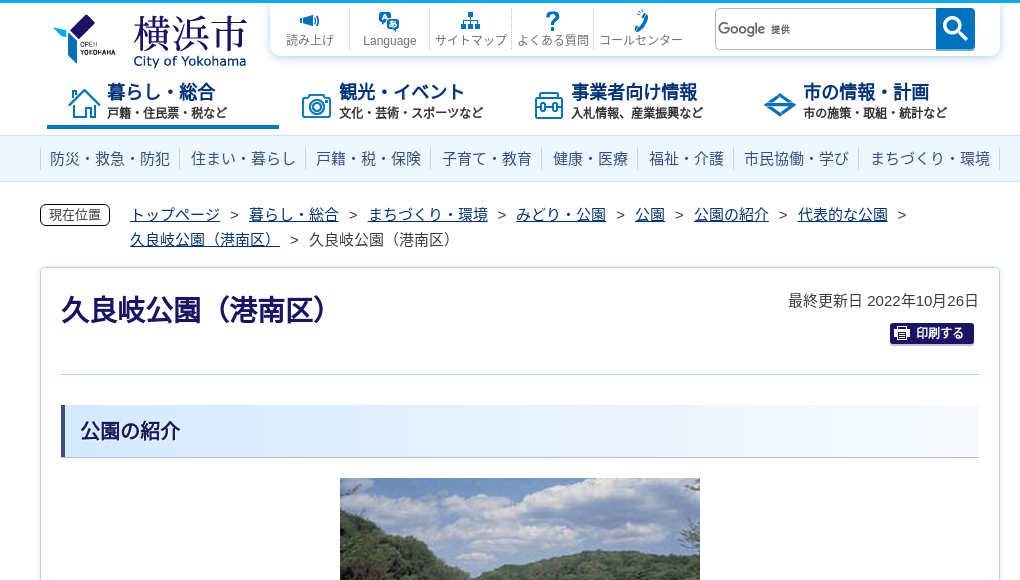Click the コールセンター phone icon
Viewport: 1020px width, 580px height.
point(640,21)
